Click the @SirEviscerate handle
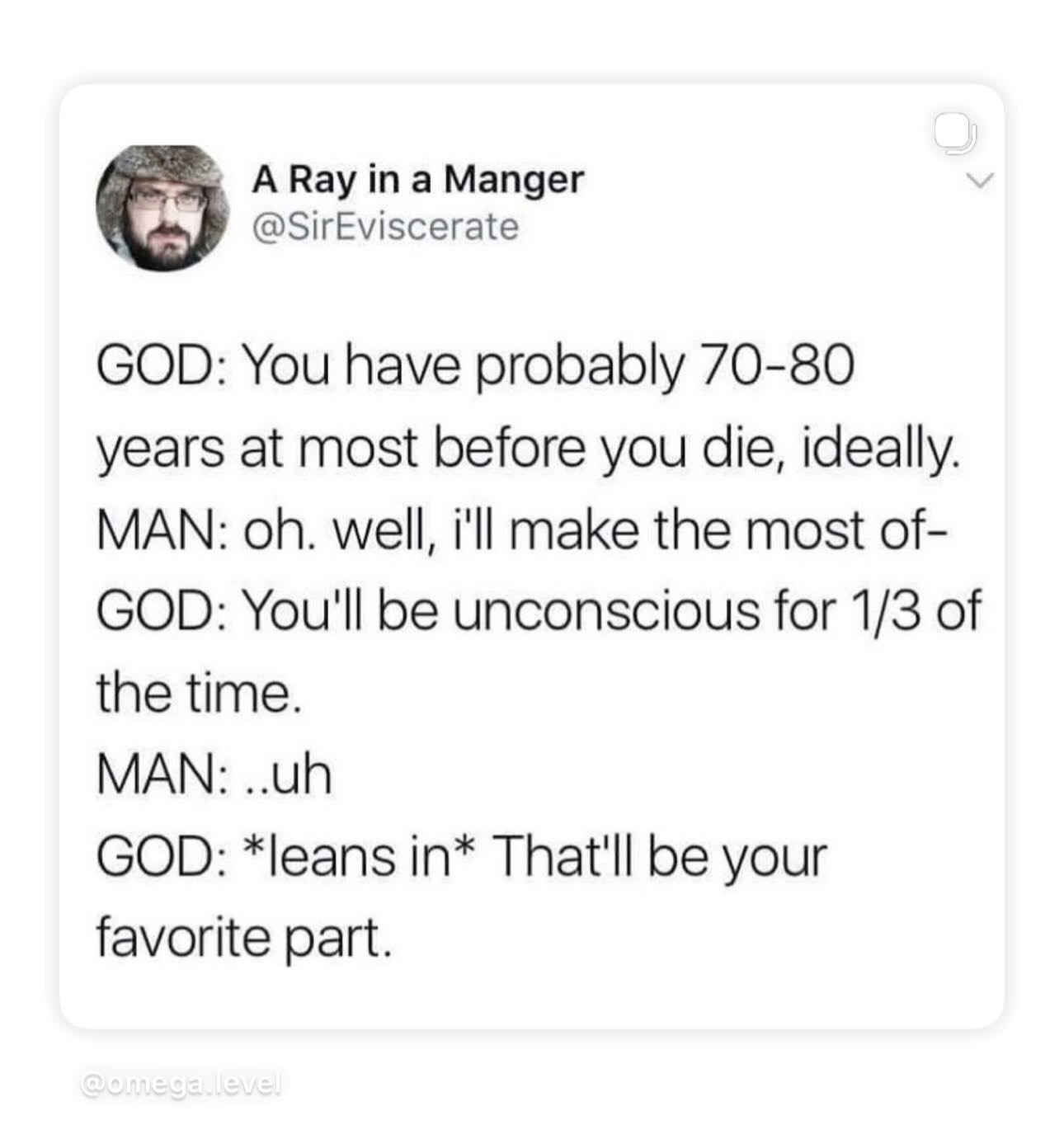 [385, 227]
